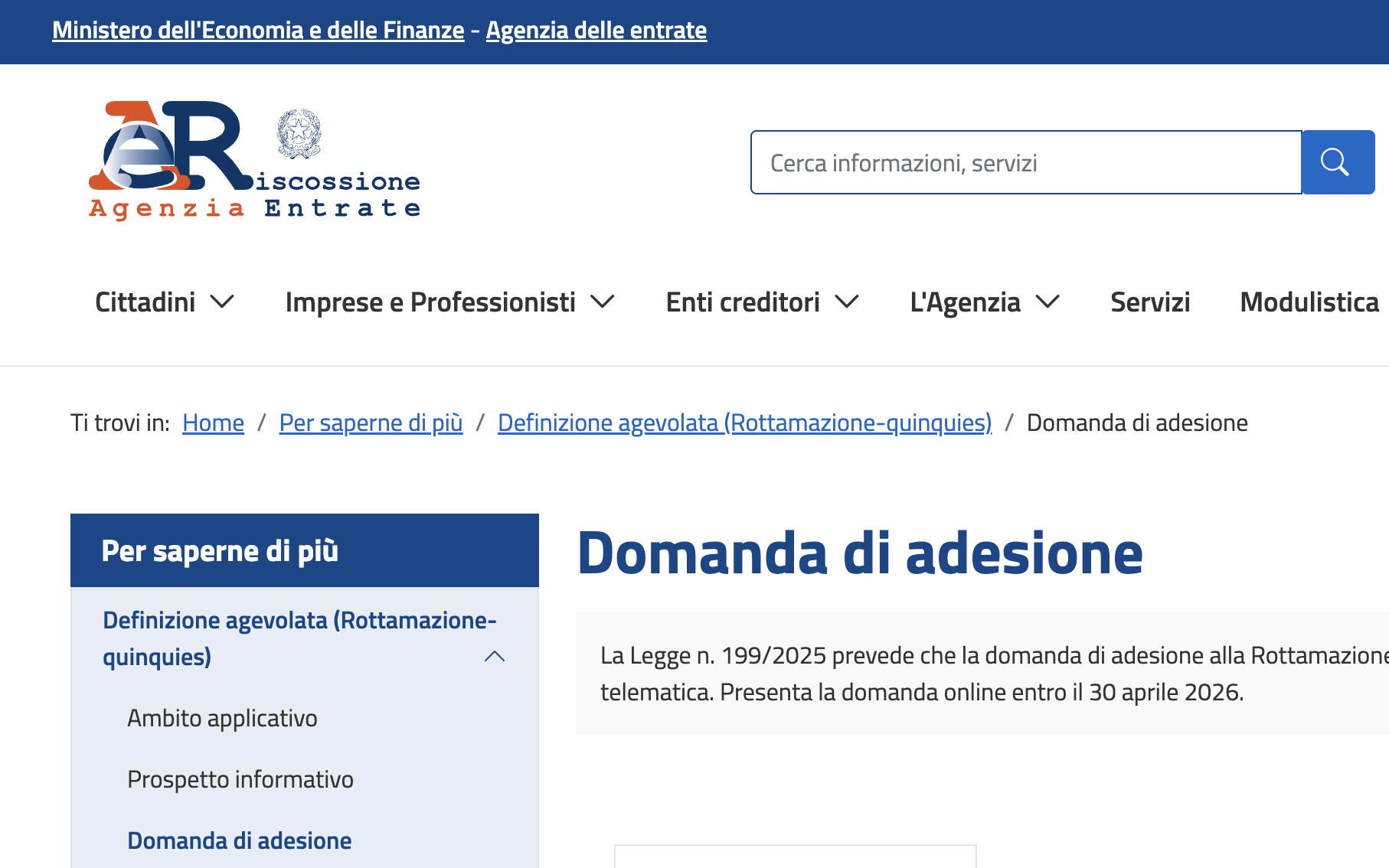Open the Imprese e Professionisti dropdown

[449, 302]
